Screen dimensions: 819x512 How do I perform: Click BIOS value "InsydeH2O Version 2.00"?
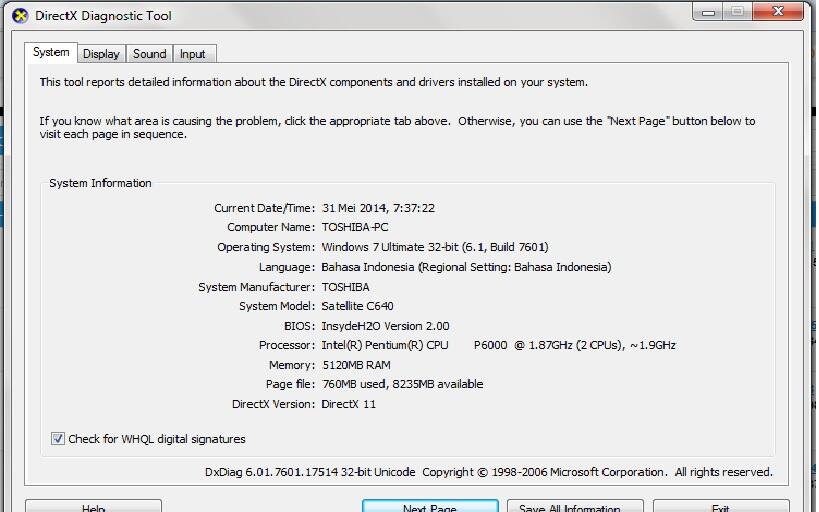(385, 326)
